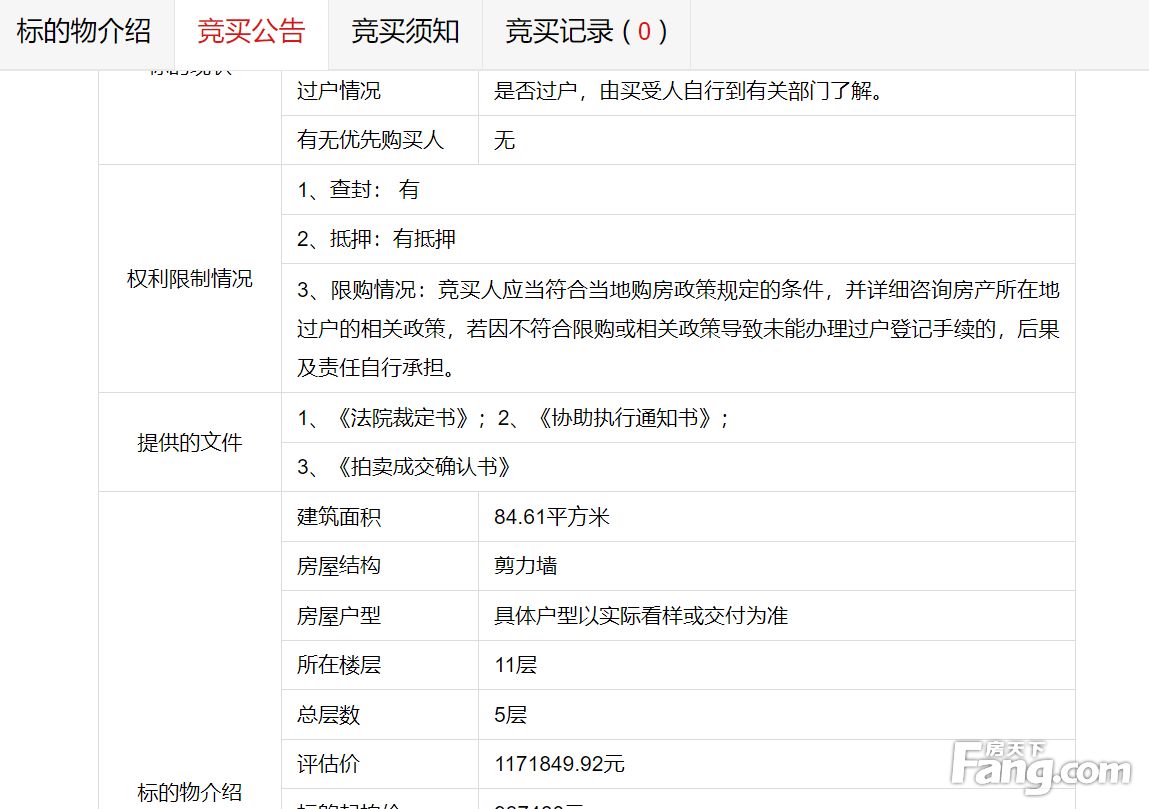1149x809 pixels.
Task: Click the 限购情况 policy paragraph
Action: (x=677, y=329)
